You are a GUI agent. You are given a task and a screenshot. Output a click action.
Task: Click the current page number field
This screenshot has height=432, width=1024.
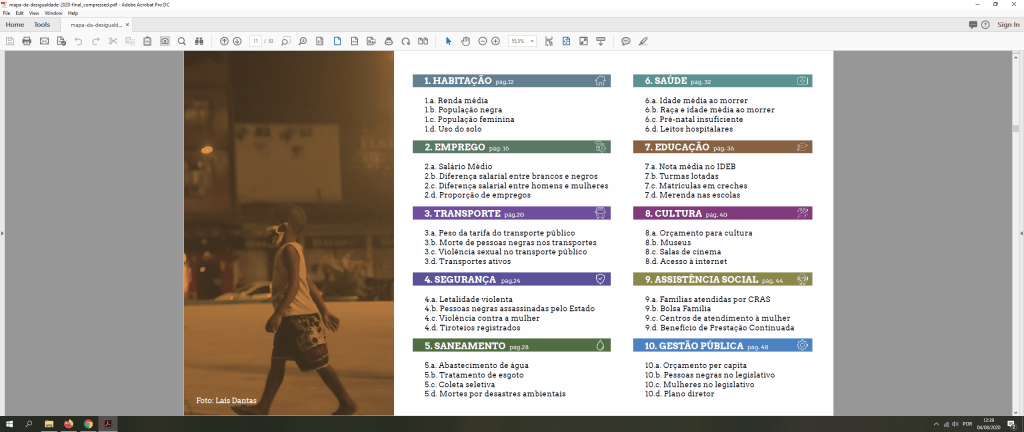tap(257, 41)
